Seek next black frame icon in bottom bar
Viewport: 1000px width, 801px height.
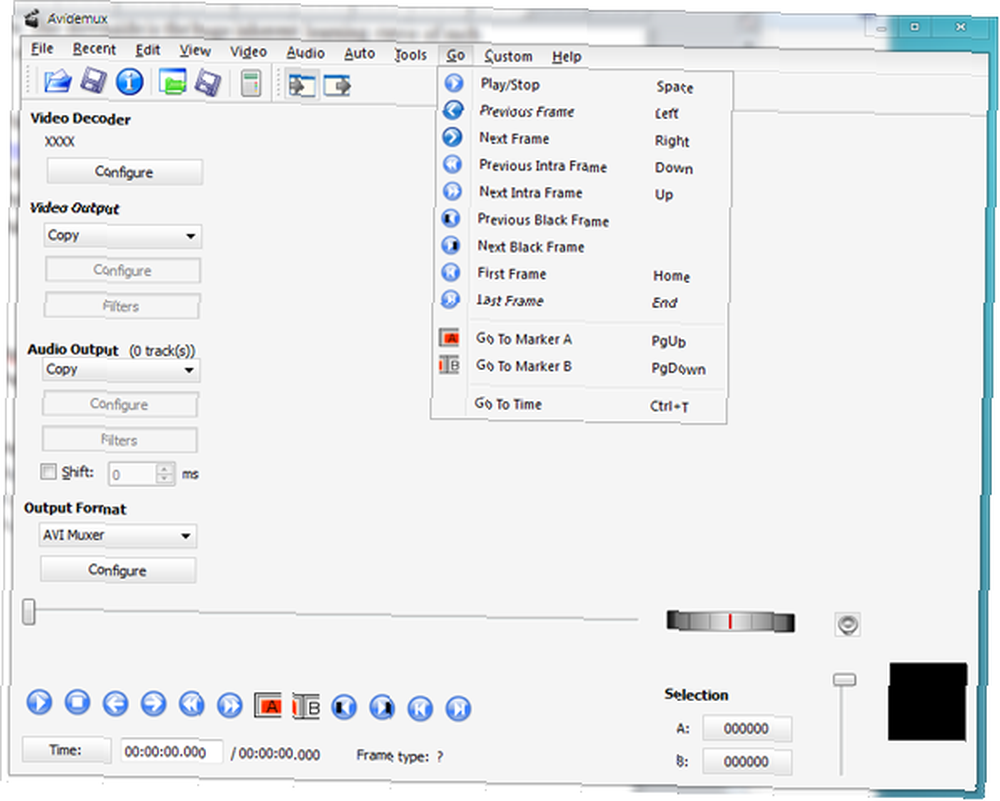pos(382,708)
